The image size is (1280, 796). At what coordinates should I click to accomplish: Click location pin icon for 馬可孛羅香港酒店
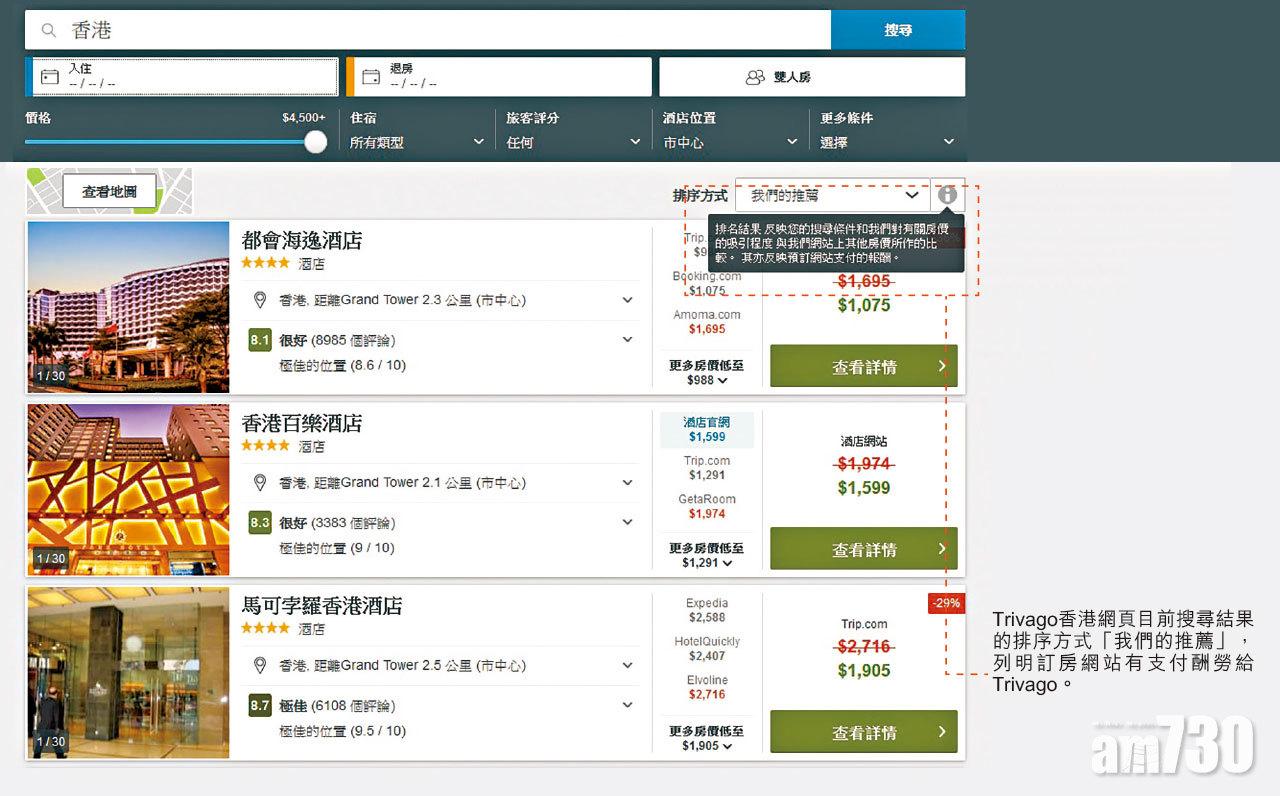tap(260, 666)
